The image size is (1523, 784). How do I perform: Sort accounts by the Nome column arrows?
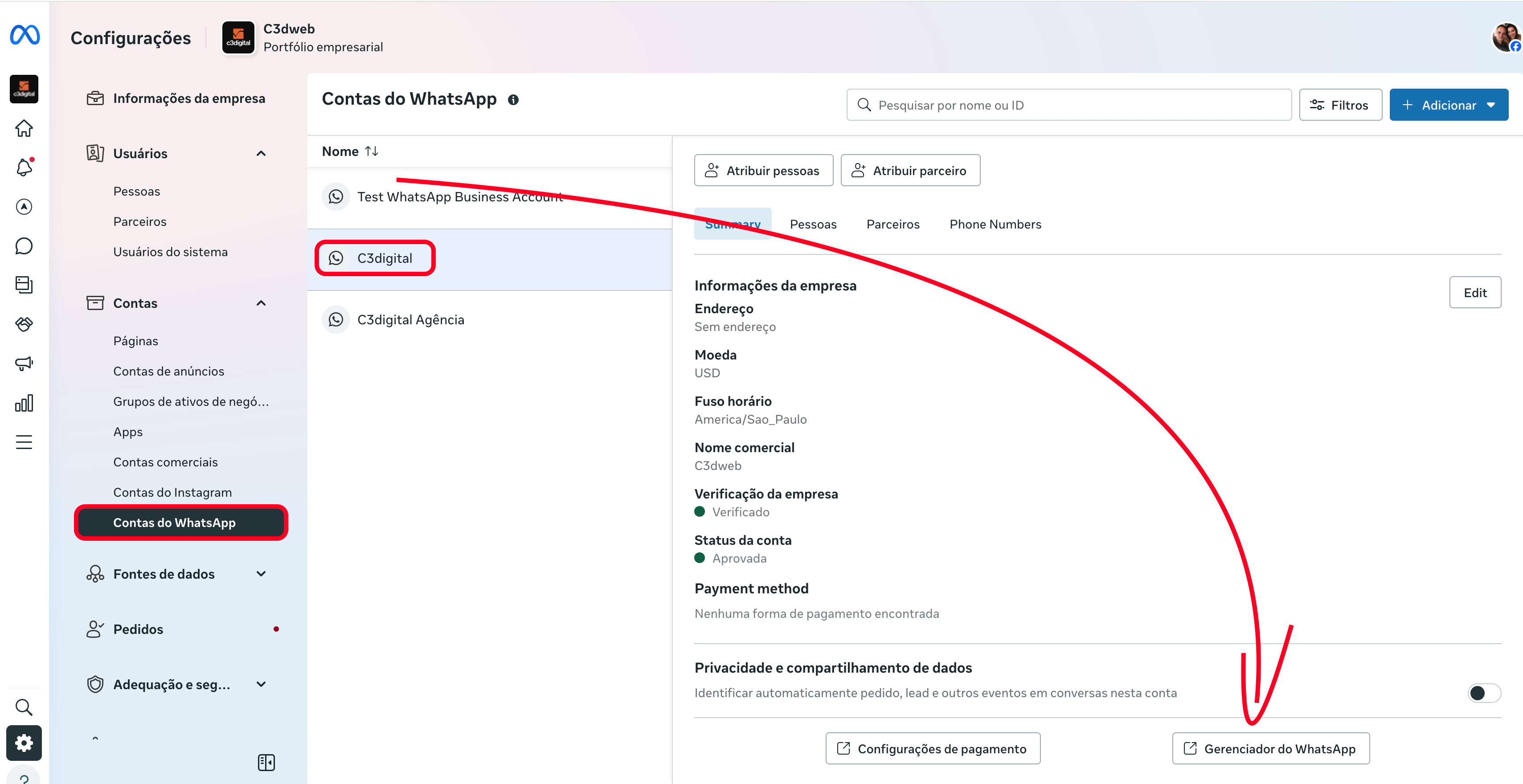coord(373,151)
